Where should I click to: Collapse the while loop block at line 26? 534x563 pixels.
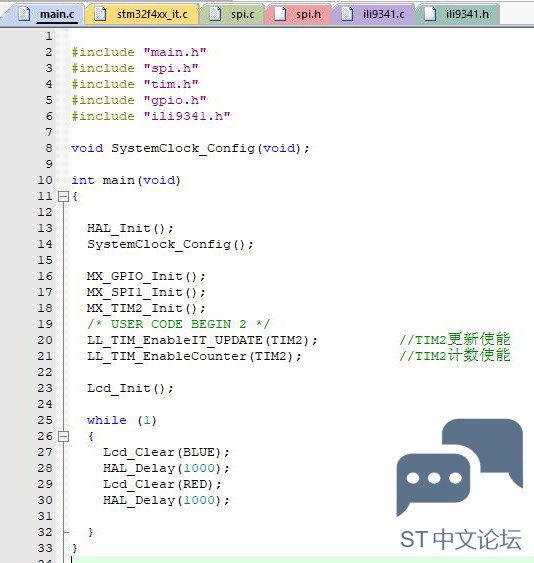pos(64,436)
